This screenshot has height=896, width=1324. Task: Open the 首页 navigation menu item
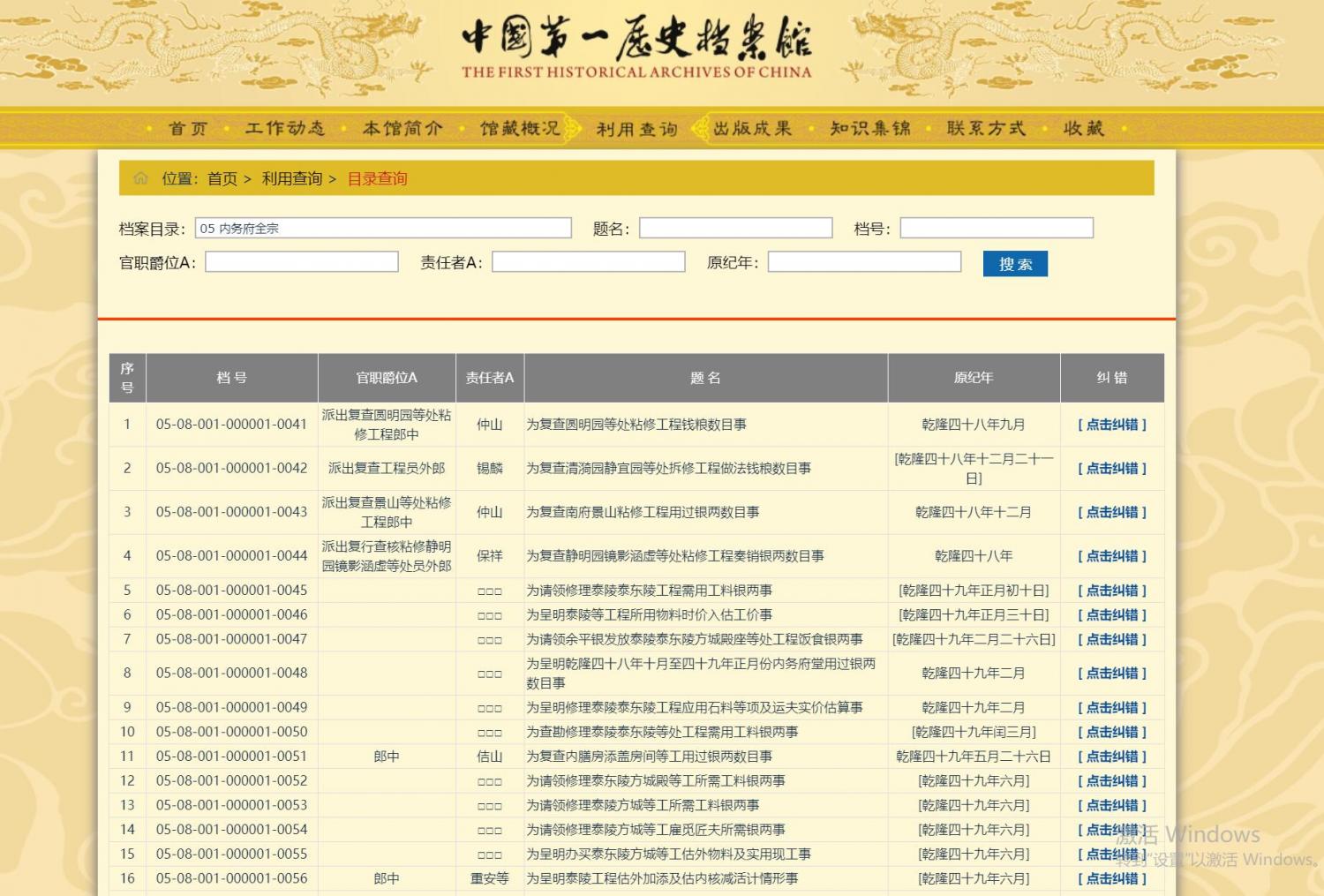(x=188, y=129)
